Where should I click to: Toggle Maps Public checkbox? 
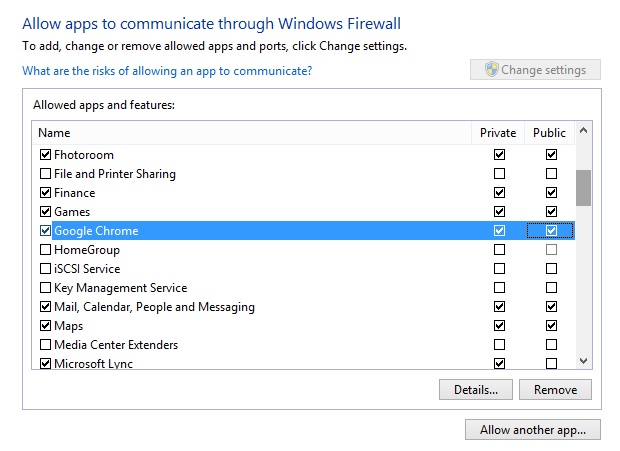click(x=551, y=326)
